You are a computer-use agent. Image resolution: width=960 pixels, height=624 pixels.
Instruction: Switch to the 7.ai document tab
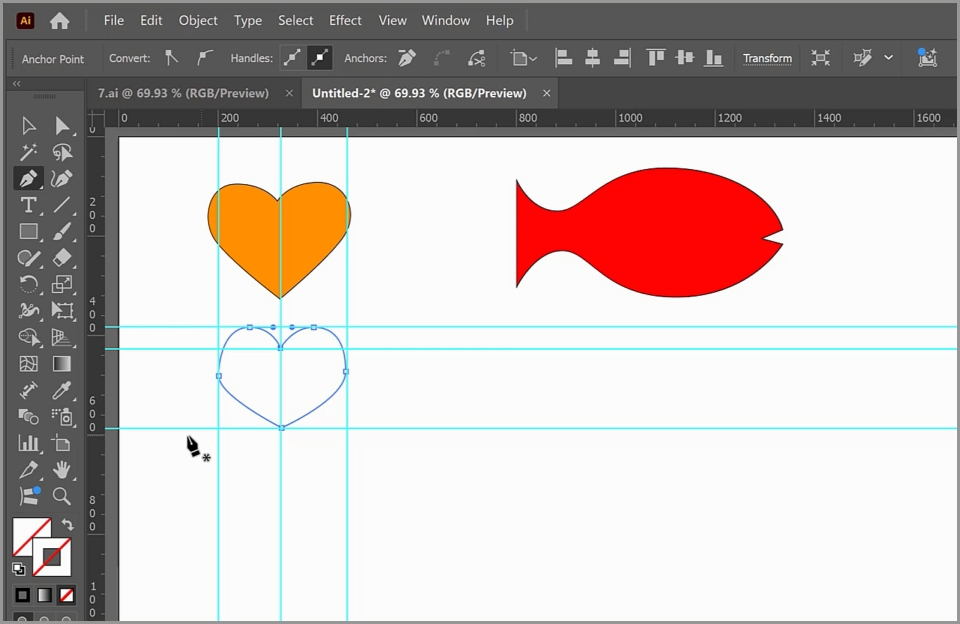(183, 93)
